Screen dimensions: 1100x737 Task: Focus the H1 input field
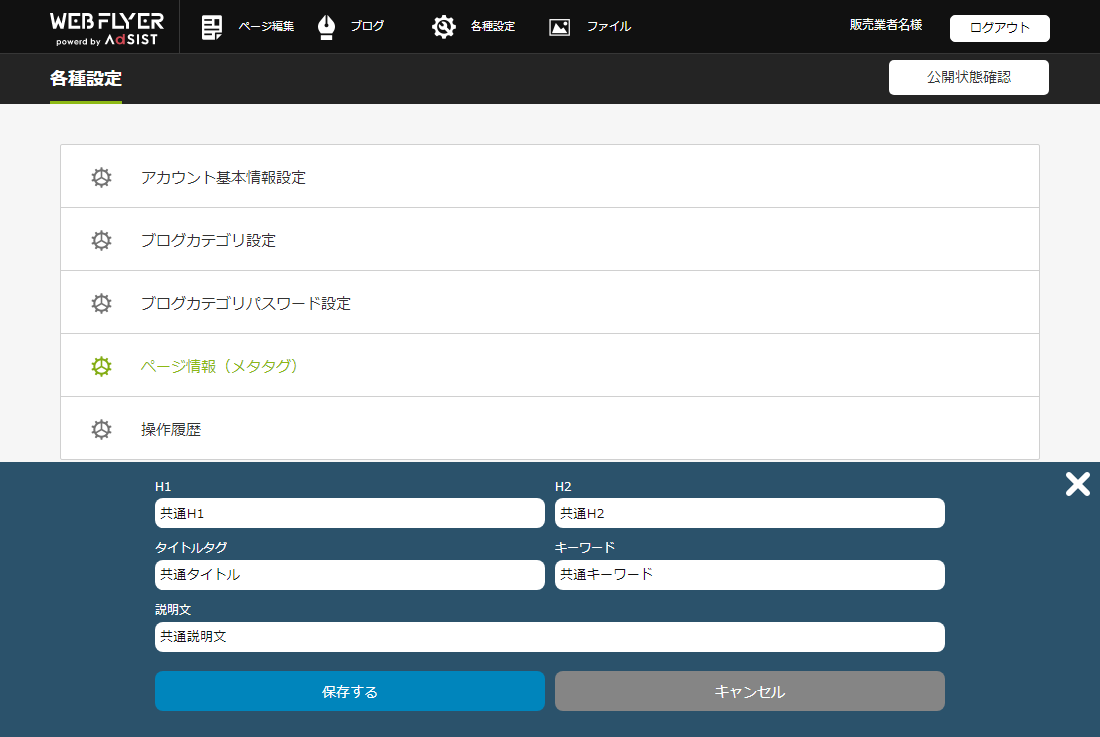pos(349,513)
